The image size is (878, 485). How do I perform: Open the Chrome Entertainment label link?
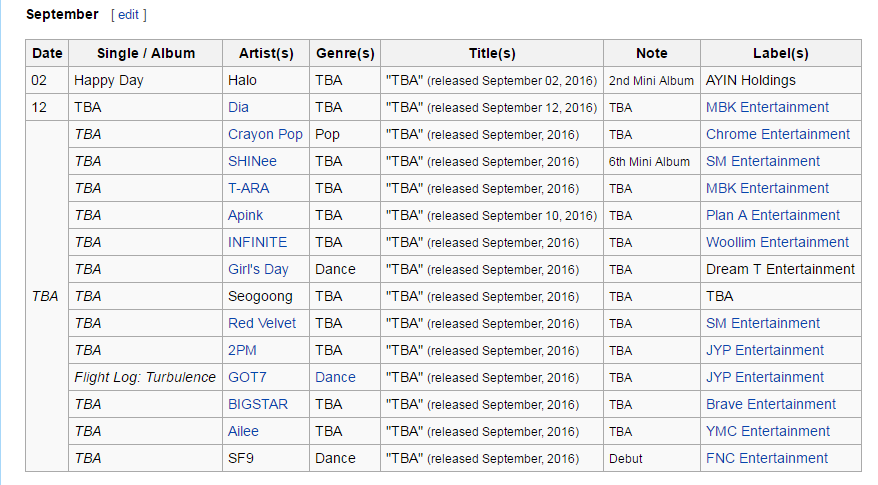(x=778, y=134)
